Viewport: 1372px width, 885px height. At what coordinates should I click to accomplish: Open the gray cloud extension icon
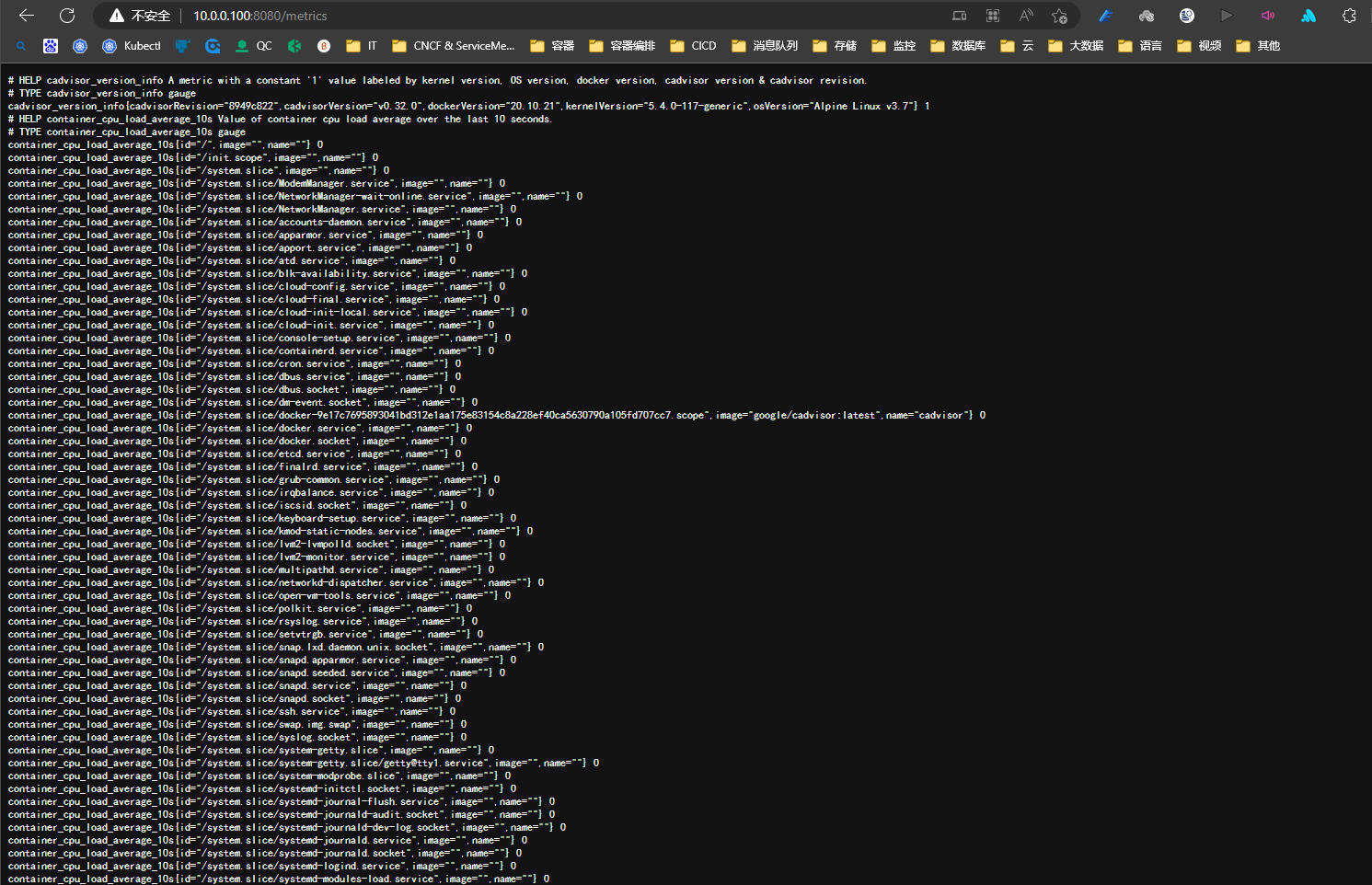pyautogui.click(x=1147, y=16)
